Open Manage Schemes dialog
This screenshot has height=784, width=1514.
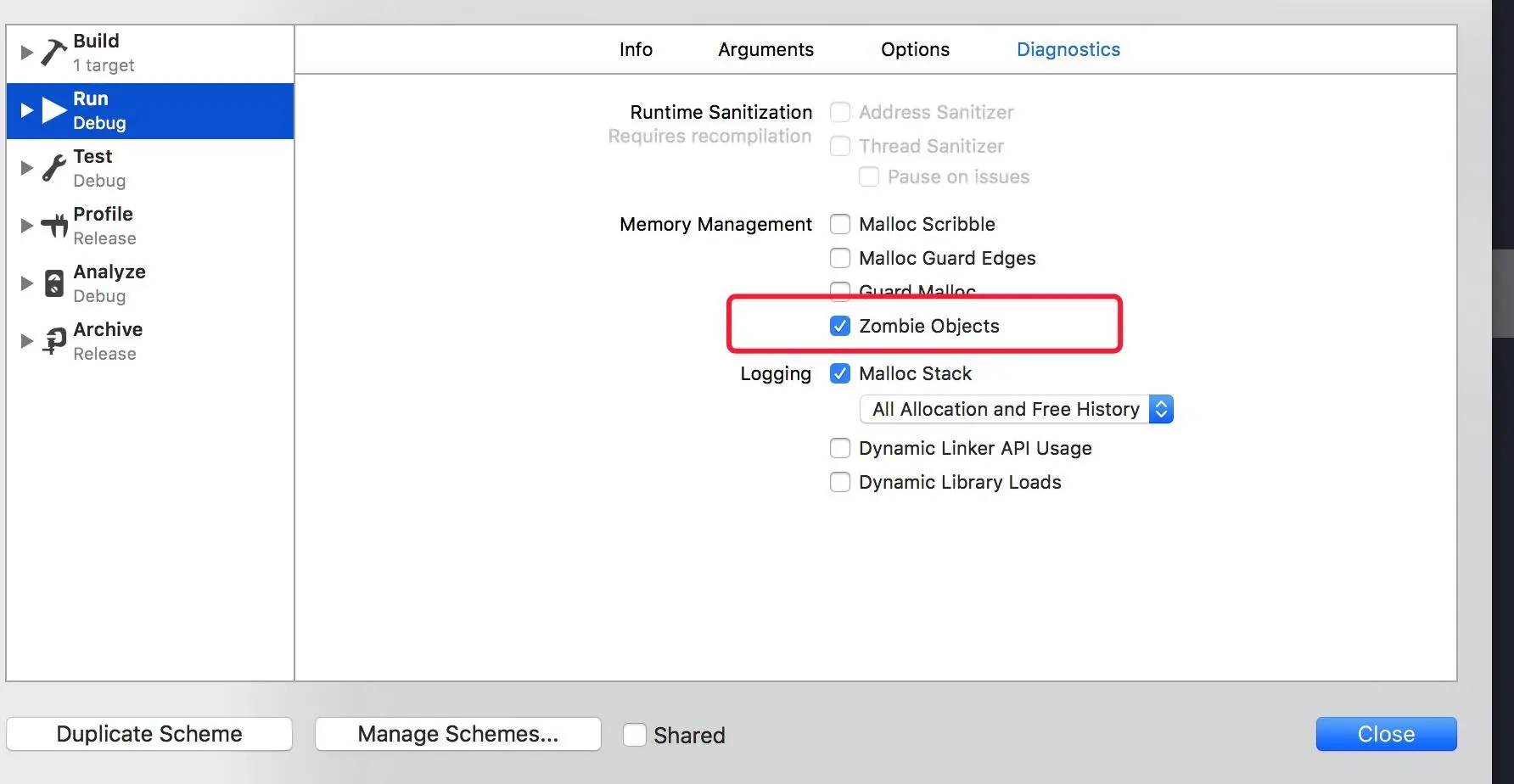point(458,734)
